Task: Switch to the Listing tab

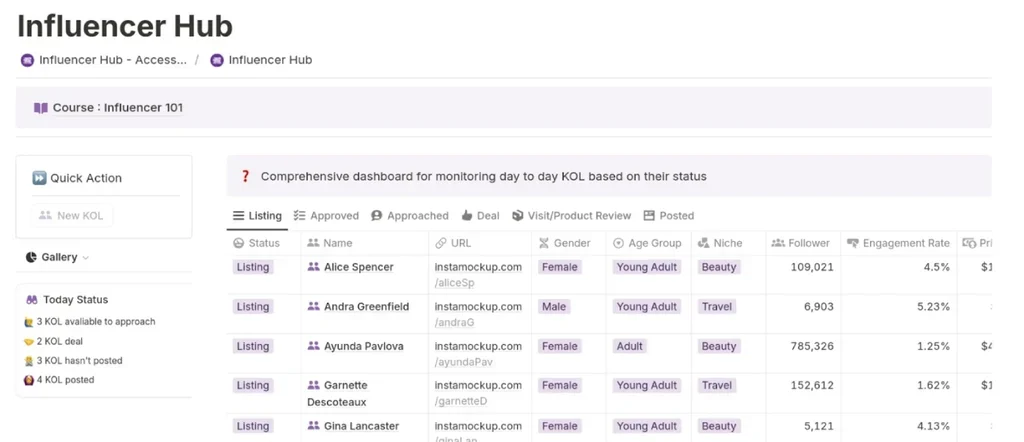Action: click(257, 215)
